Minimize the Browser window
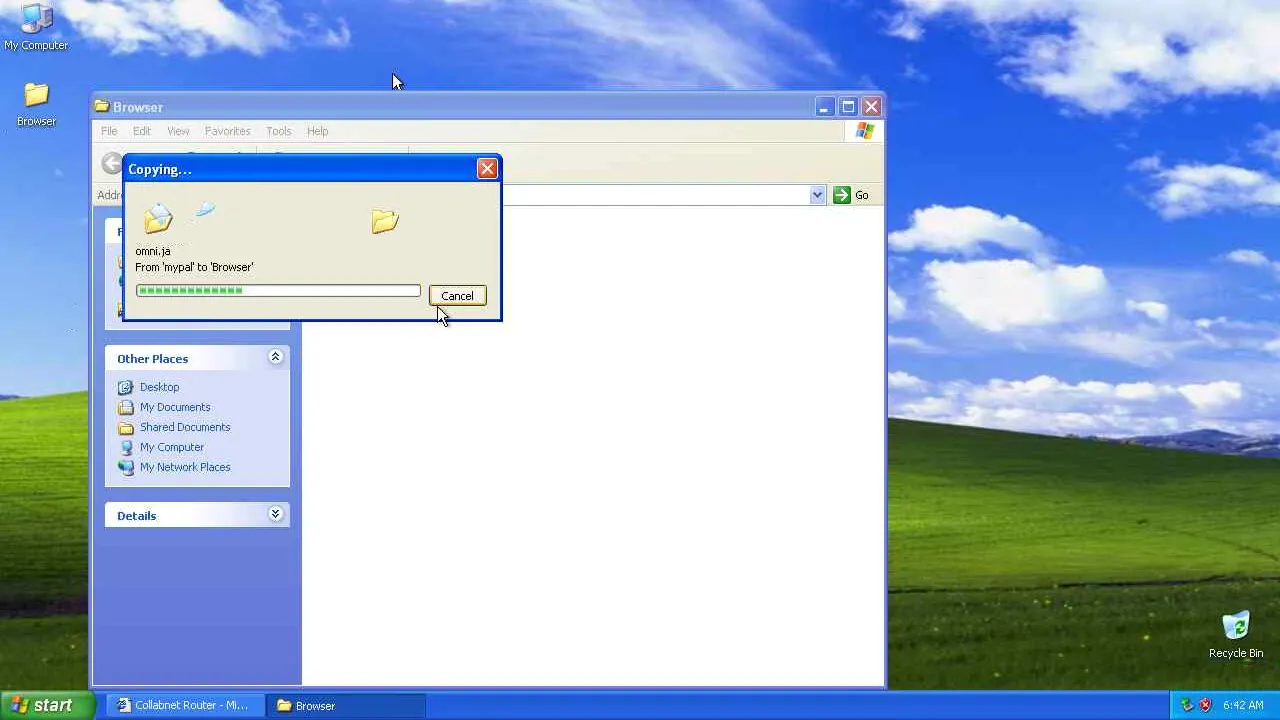This screenshot has height=720, width=1280. [824, 106]
